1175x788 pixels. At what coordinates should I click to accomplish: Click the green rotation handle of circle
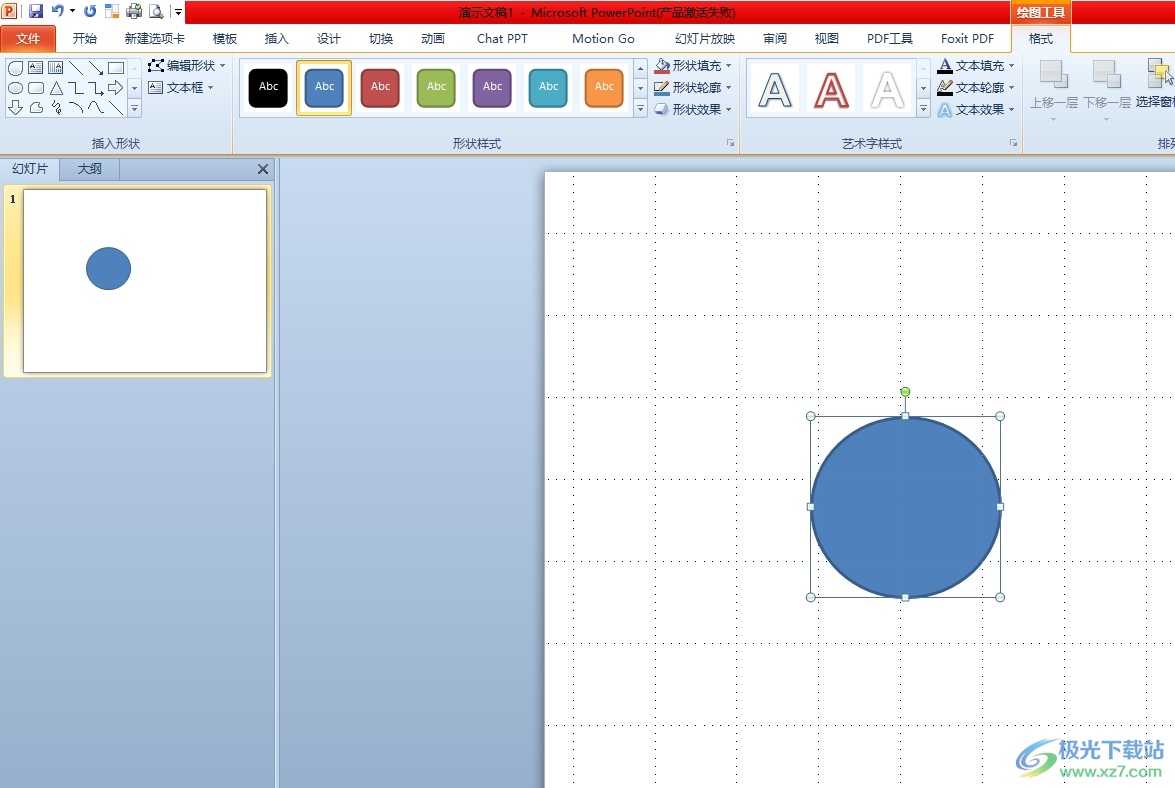905,392
